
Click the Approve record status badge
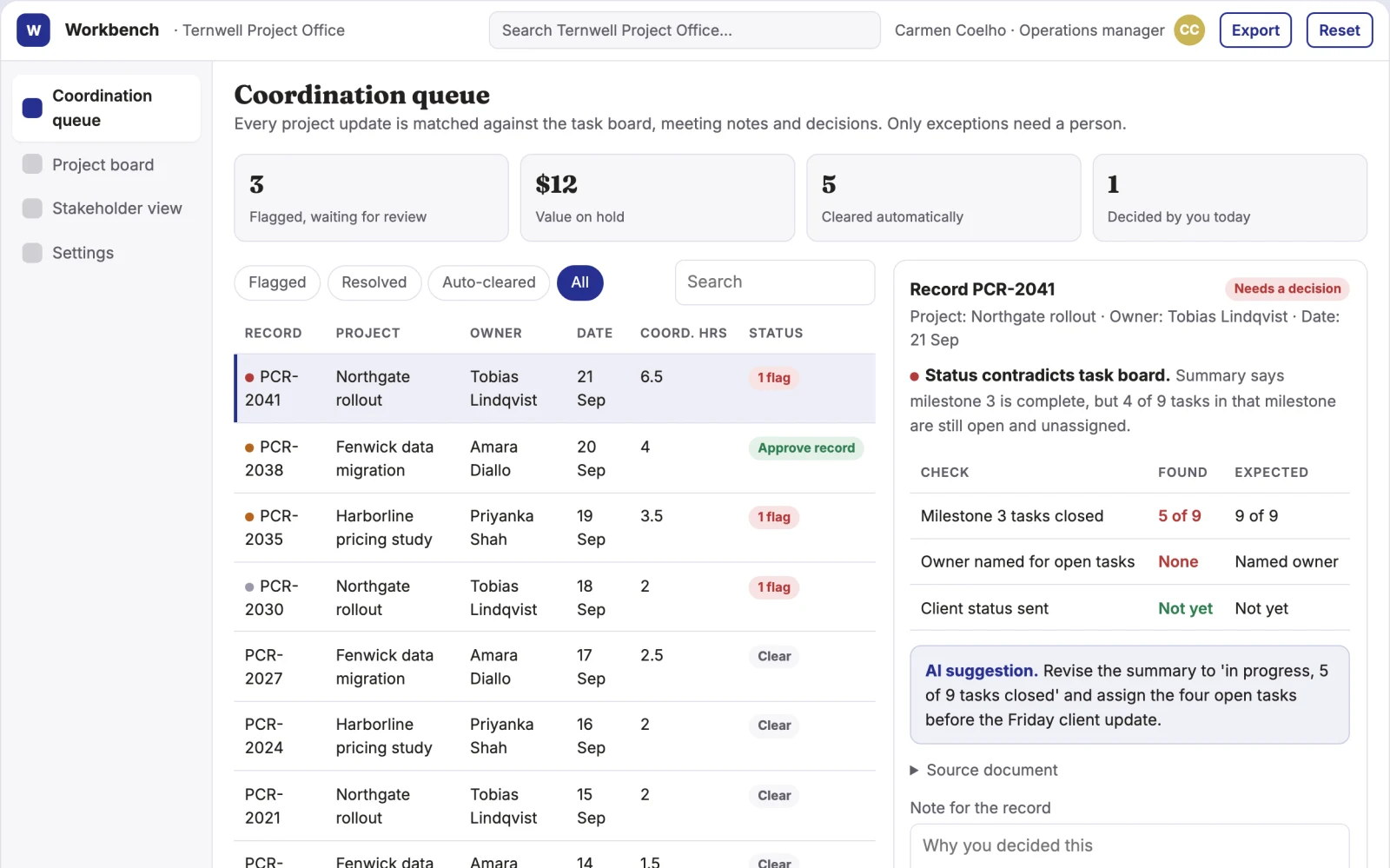[x=805, y=448]
